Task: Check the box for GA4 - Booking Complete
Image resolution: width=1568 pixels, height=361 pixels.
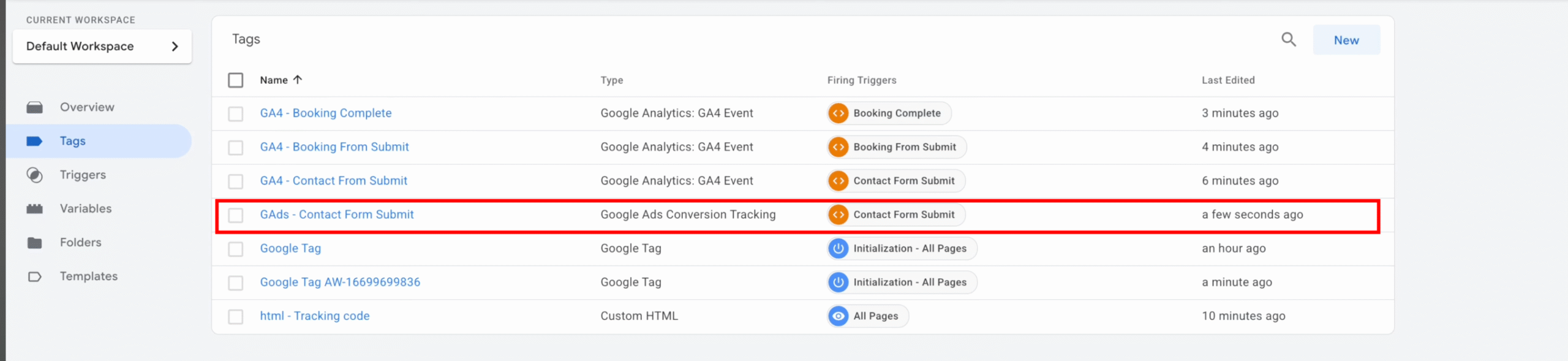Action: (x=236, y=114)
